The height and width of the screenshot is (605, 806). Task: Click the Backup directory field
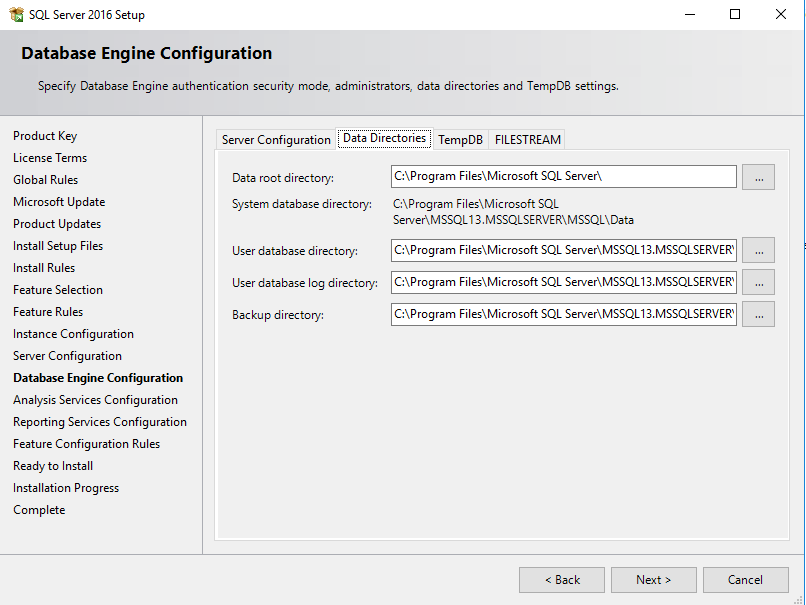563,314
